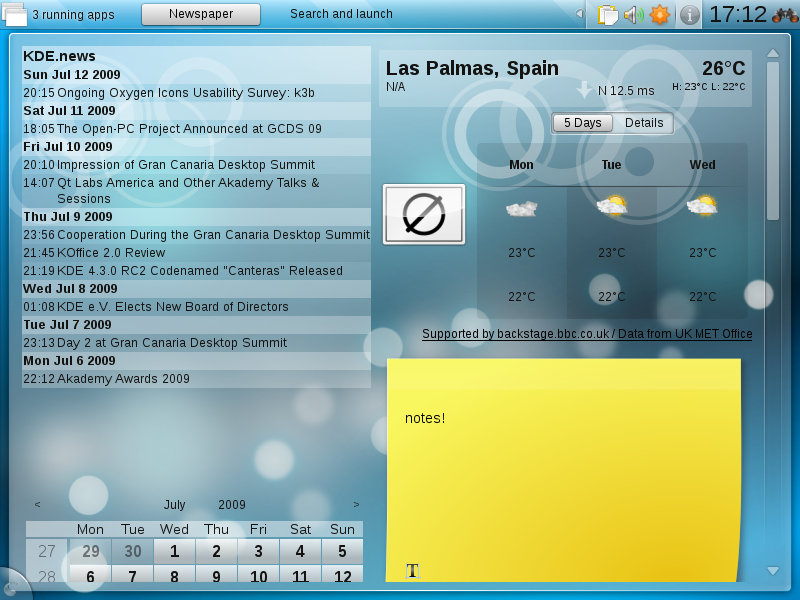Viewport: 800px width, 600px height.
Task: Open the Newspaper activity button
Action: click(x=201, y=14)
